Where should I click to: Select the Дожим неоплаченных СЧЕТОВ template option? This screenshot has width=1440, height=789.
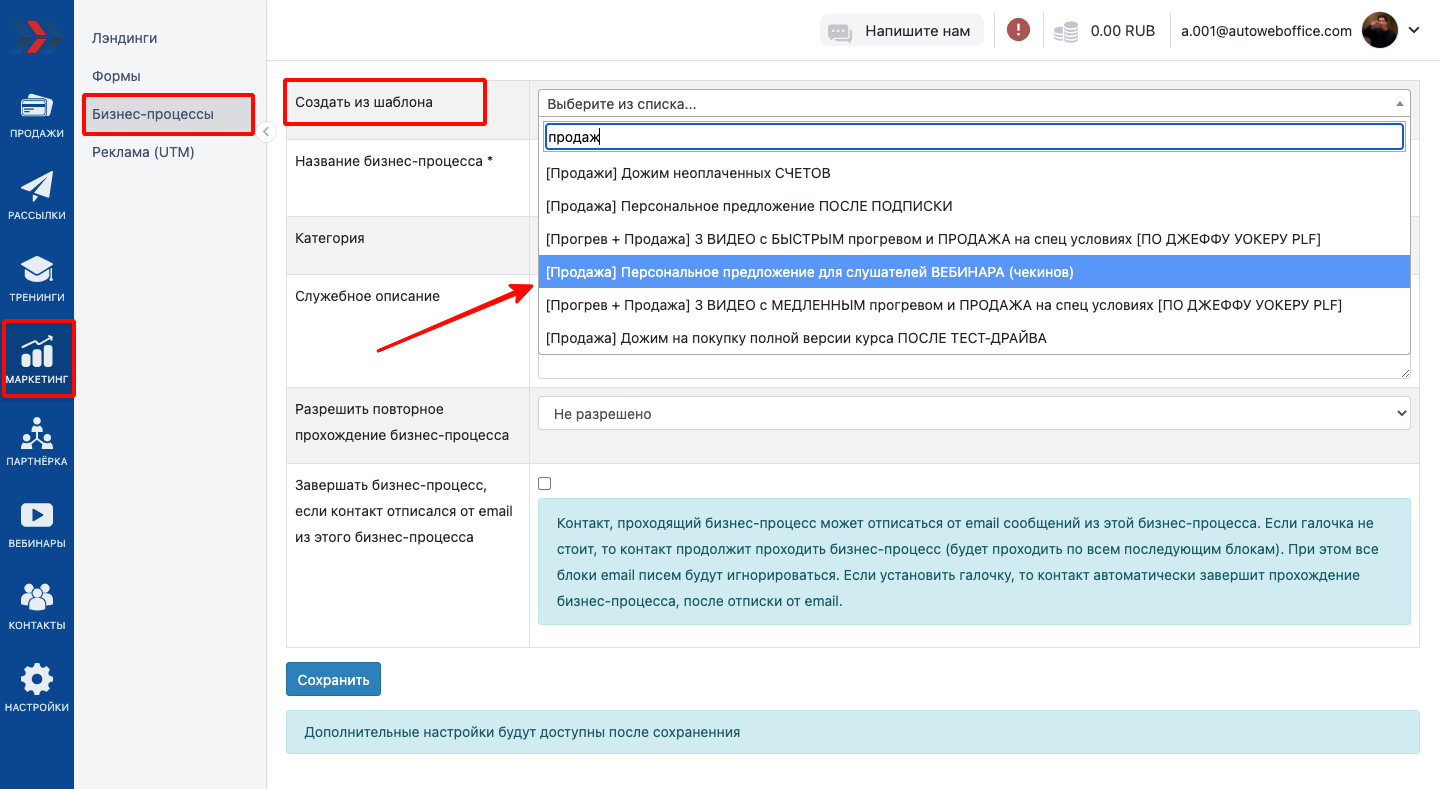click(688, 173)
